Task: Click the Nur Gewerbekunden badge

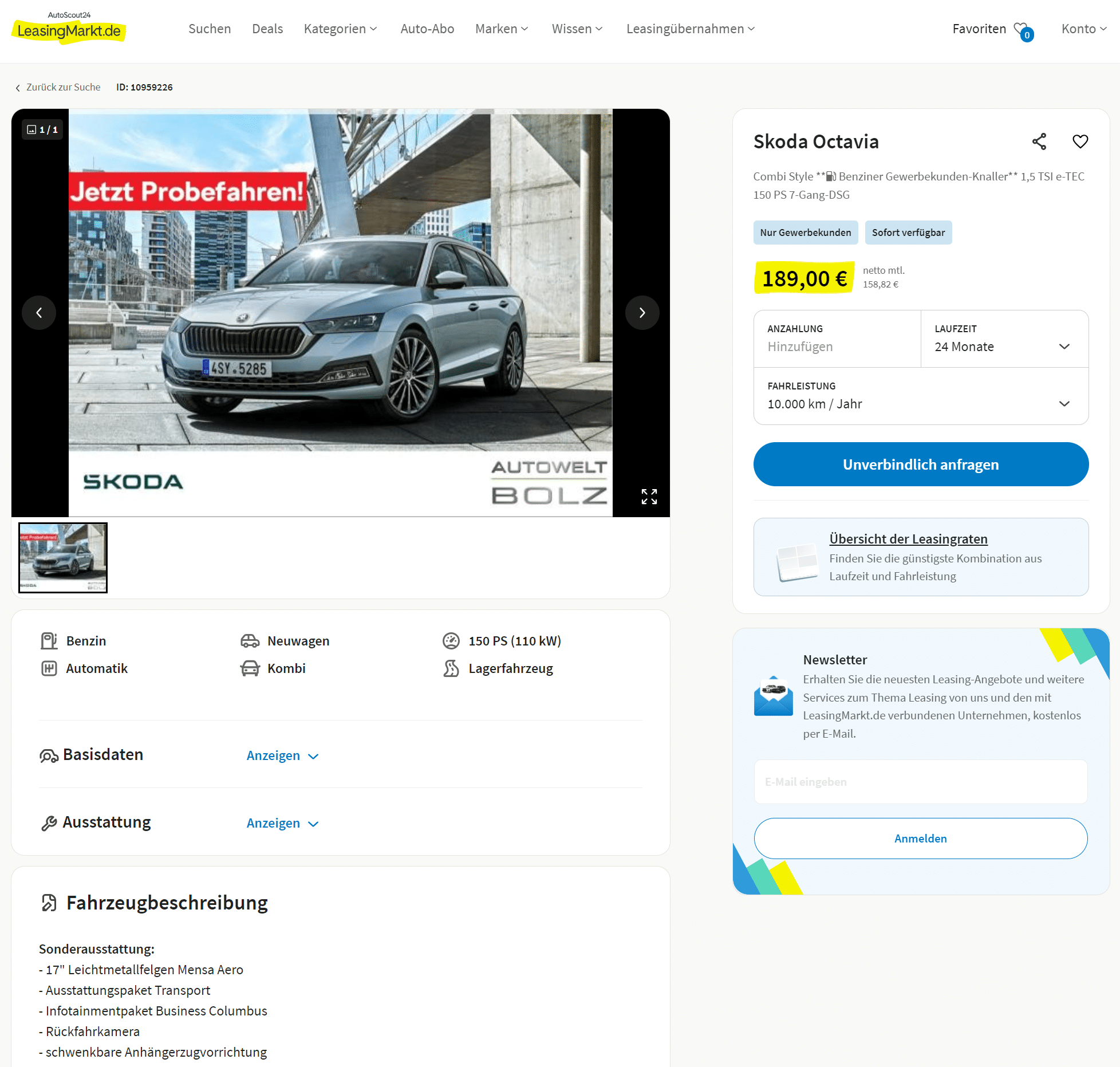Action: (x=806, y=233)
